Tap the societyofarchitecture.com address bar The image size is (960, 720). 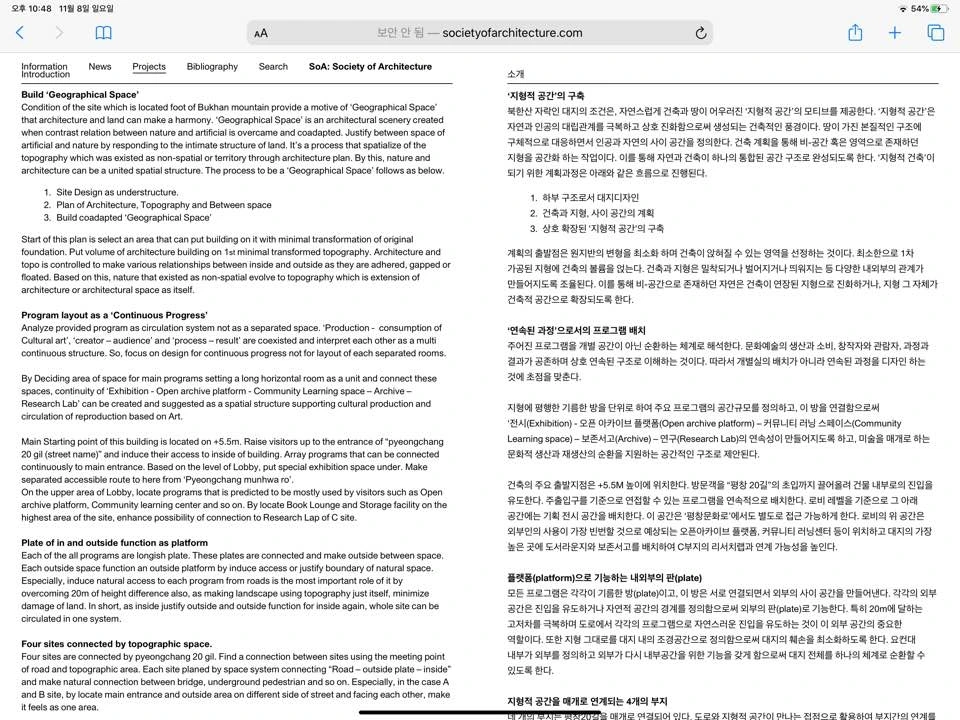pos(480,33)
